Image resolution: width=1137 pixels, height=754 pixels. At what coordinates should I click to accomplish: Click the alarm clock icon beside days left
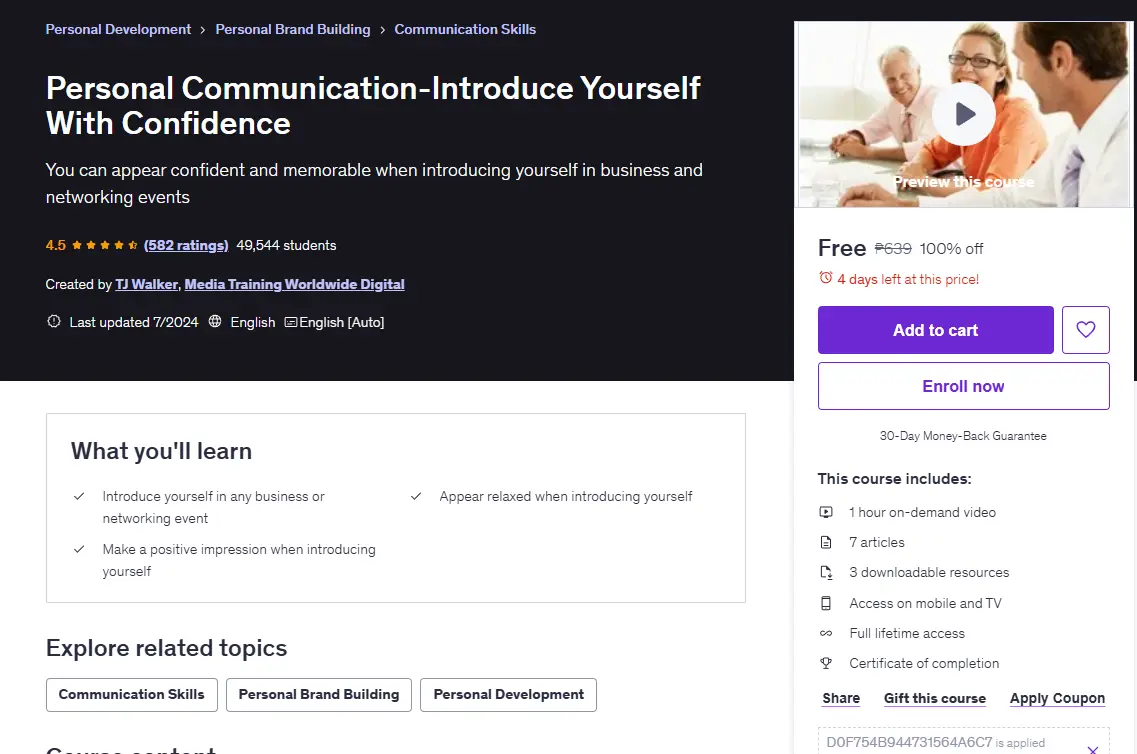825,278
